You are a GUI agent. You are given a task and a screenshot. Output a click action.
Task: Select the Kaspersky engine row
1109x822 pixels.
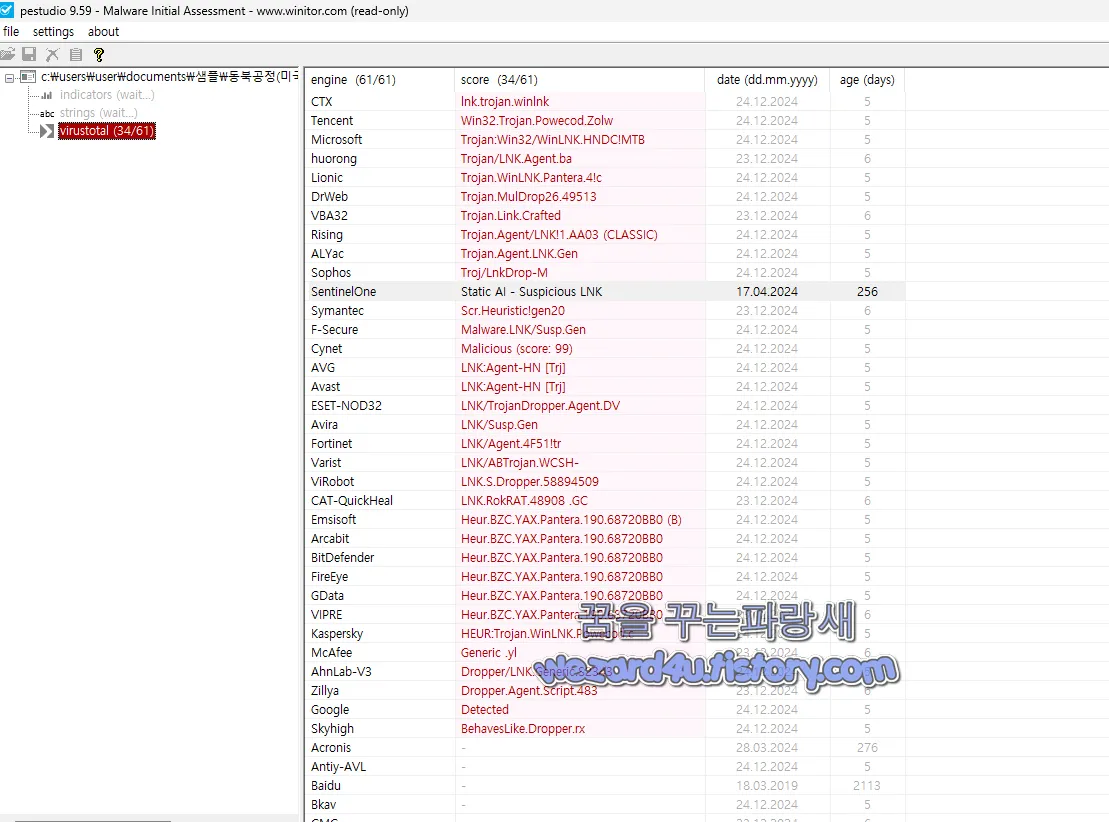[x=605, y=634]
